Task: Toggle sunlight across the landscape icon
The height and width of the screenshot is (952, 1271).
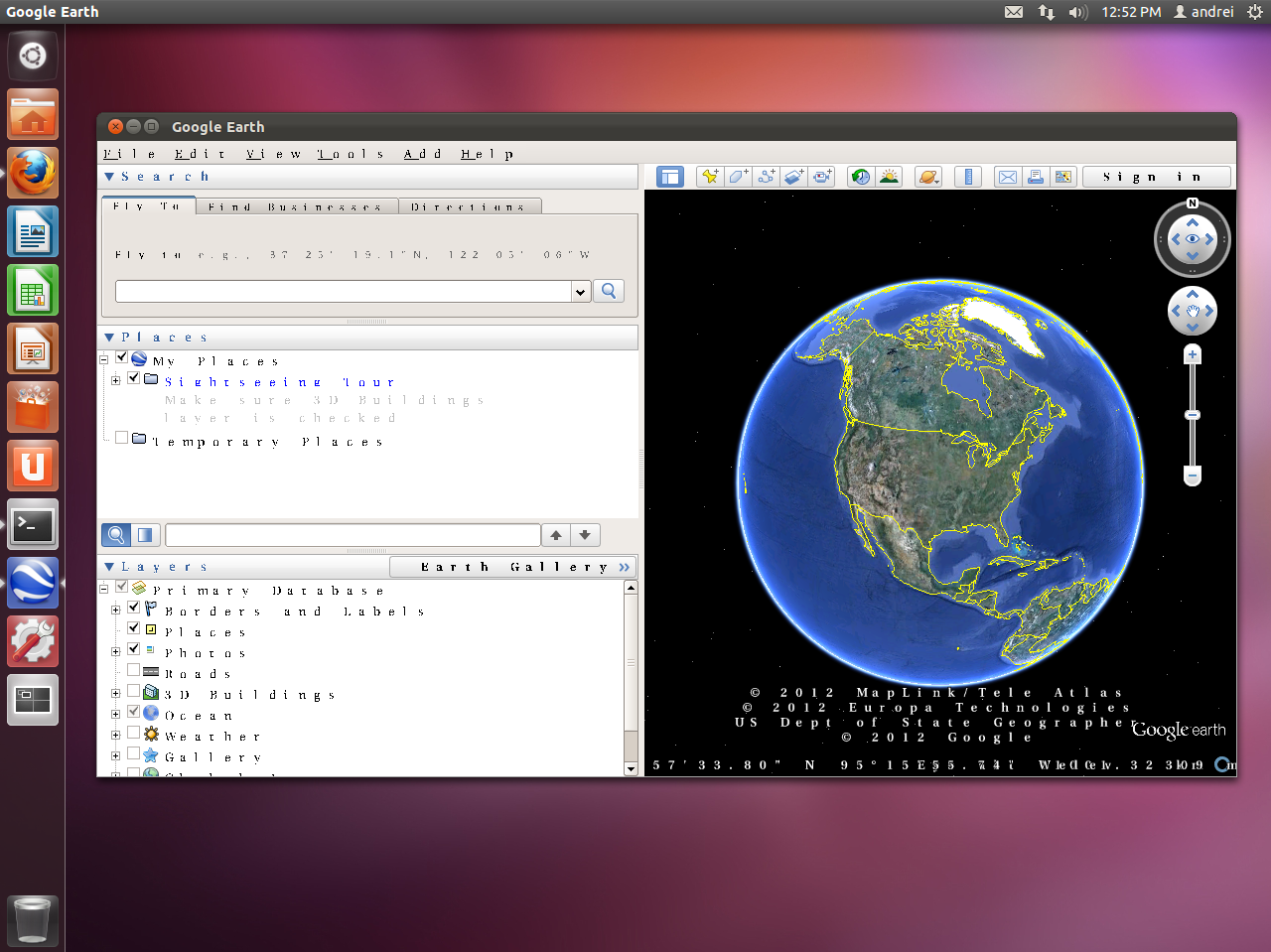Action: (x=889, y=177)
